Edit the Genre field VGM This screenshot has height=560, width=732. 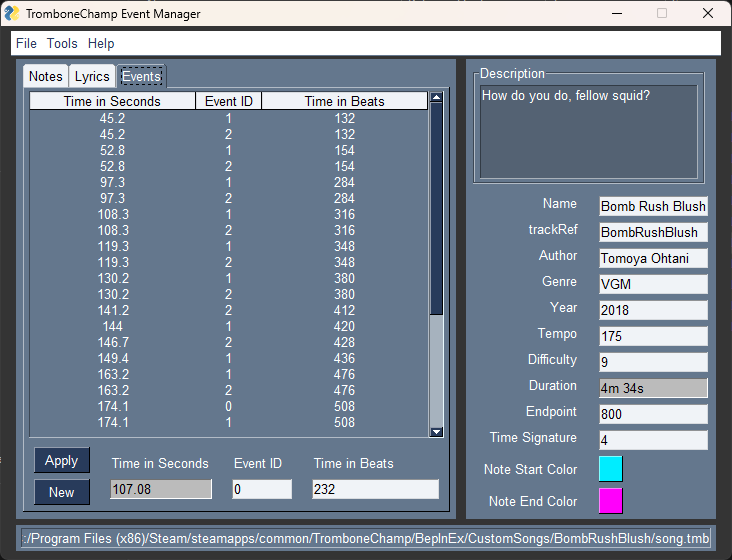click(653, 284)
